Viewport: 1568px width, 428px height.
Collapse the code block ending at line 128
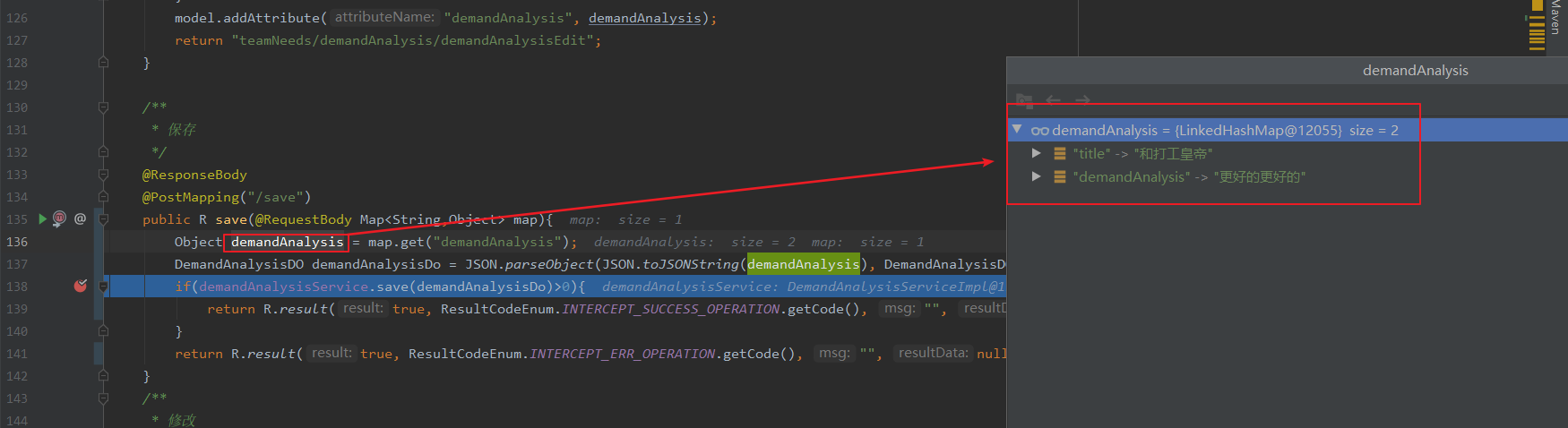coord(103,63)
